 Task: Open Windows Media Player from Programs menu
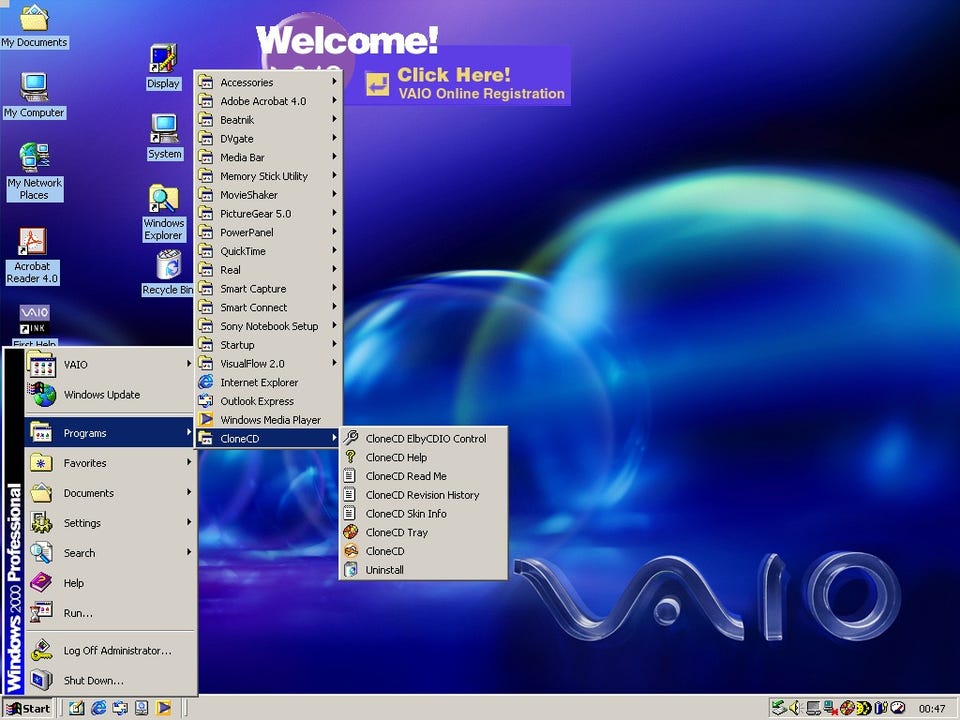pyautogui.click(x=268, y=420)
